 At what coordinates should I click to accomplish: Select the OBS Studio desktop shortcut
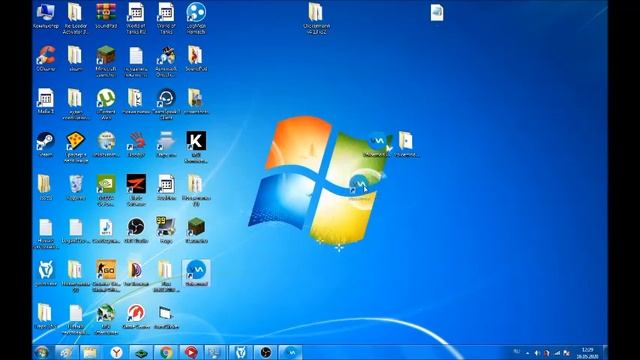coord(136,228)
